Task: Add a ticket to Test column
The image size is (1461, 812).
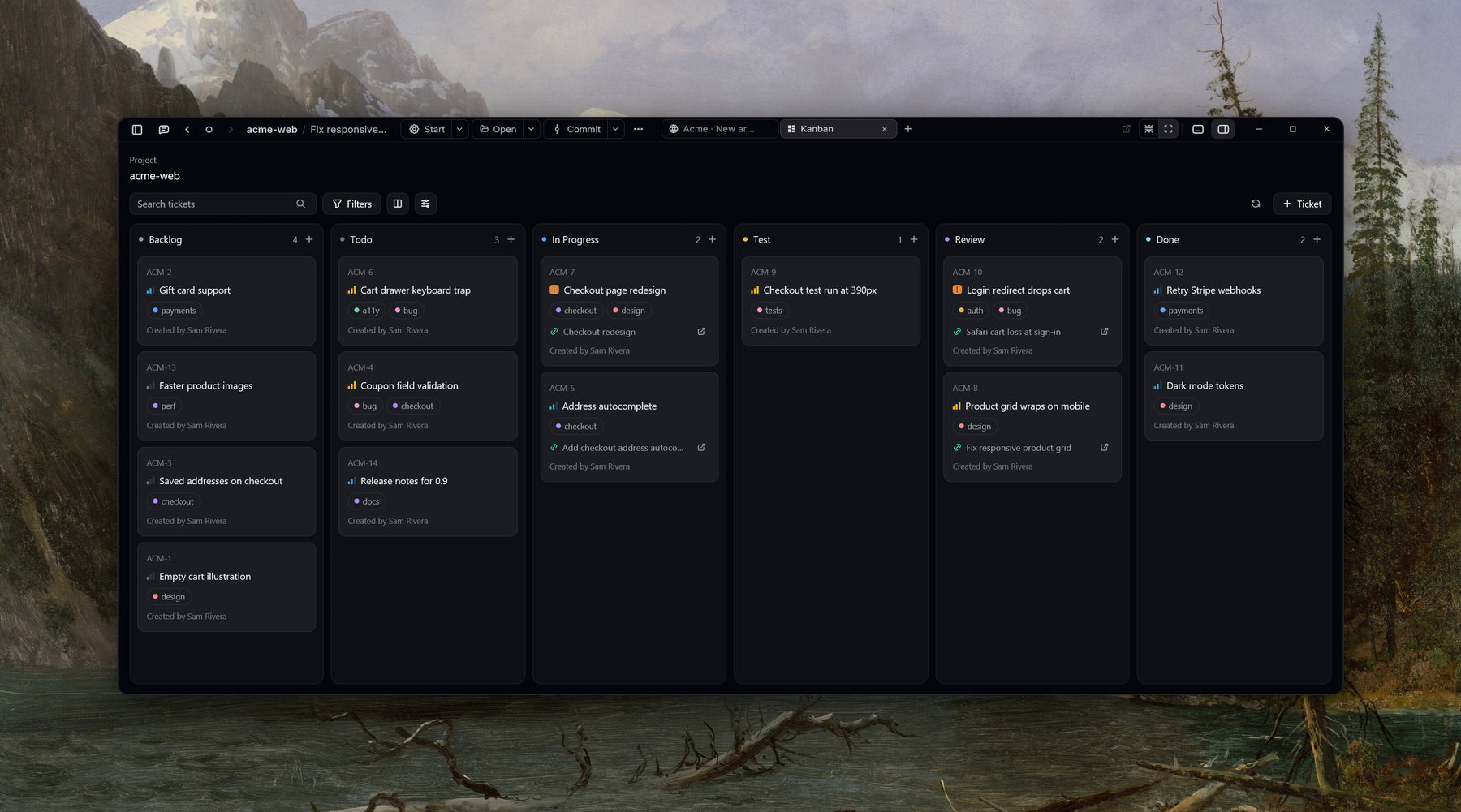Action: pyautogui.click(x=914, y=239)
